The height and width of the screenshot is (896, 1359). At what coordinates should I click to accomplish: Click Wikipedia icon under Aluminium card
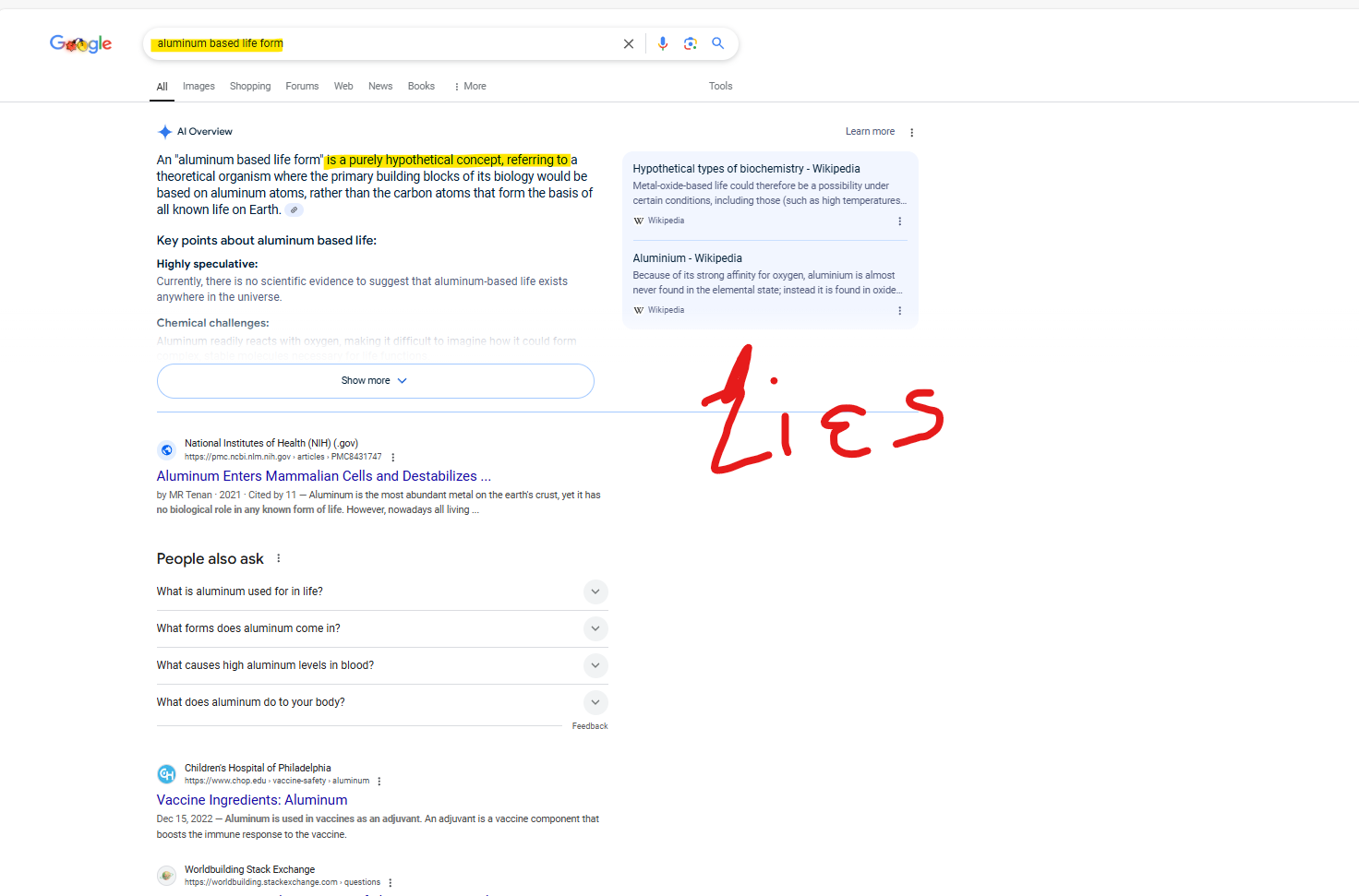click(x=639, y=310)
